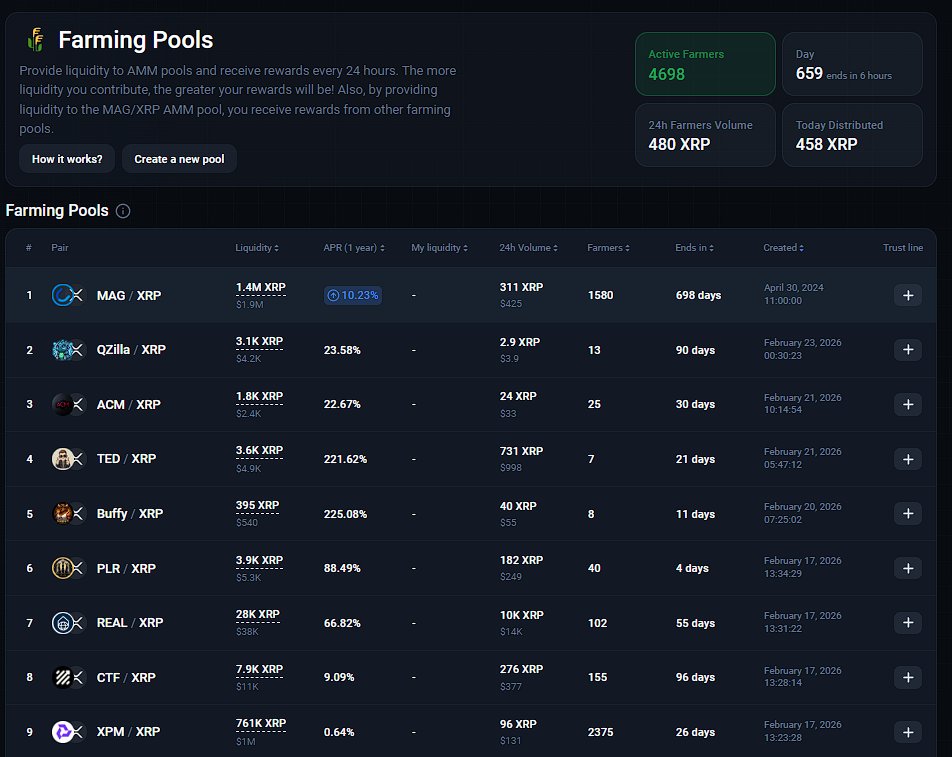The image size is (952, 757).
Task: Open the How it works? button
Action: [x=67, y=159]
